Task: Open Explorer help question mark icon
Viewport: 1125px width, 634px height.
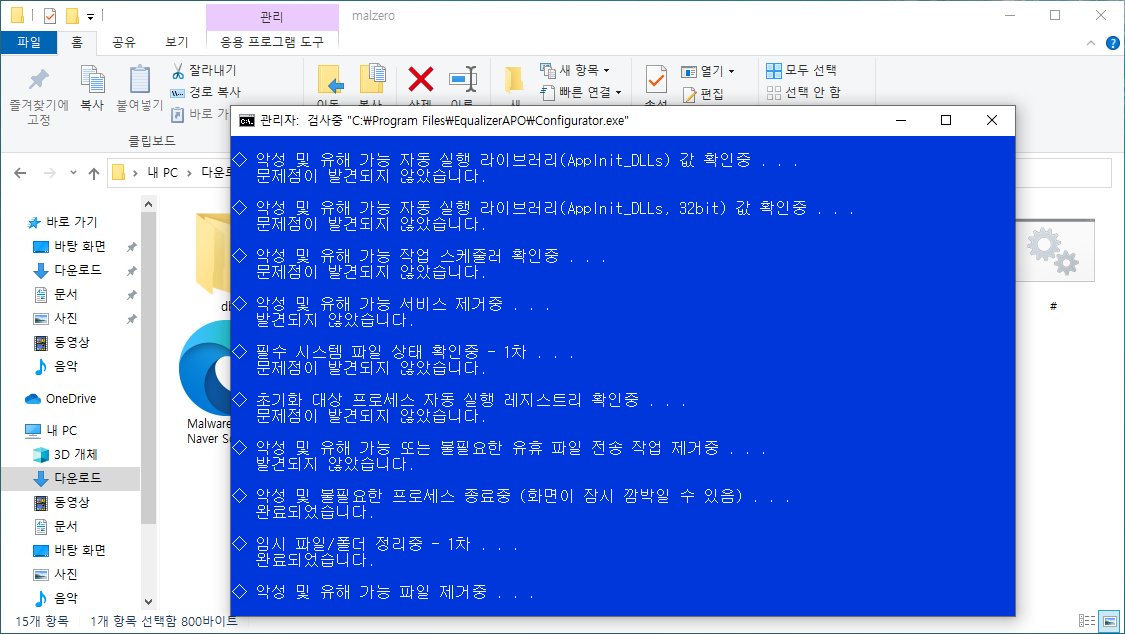Action: (1112, 43)
